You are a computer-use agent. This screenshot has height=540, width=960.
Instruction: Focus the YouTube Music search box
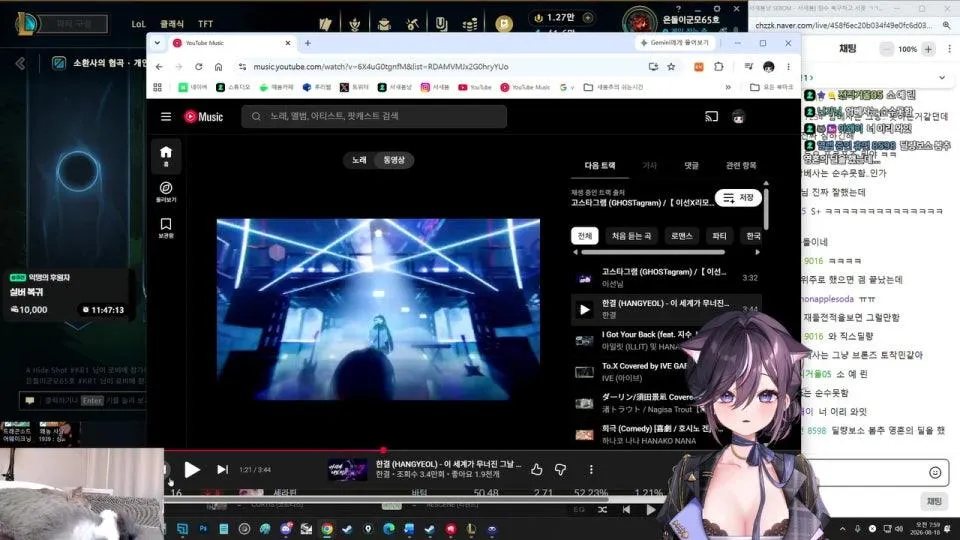(374, 116)
